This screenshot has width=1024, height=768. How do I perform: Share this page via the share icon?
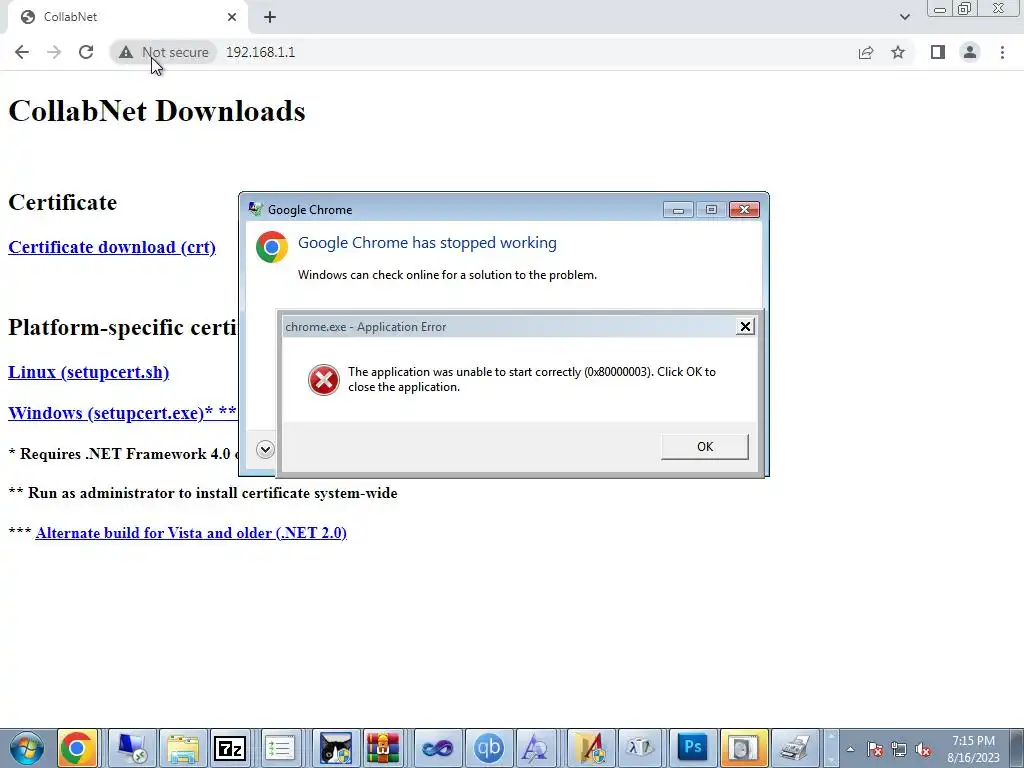click(866, 52)
